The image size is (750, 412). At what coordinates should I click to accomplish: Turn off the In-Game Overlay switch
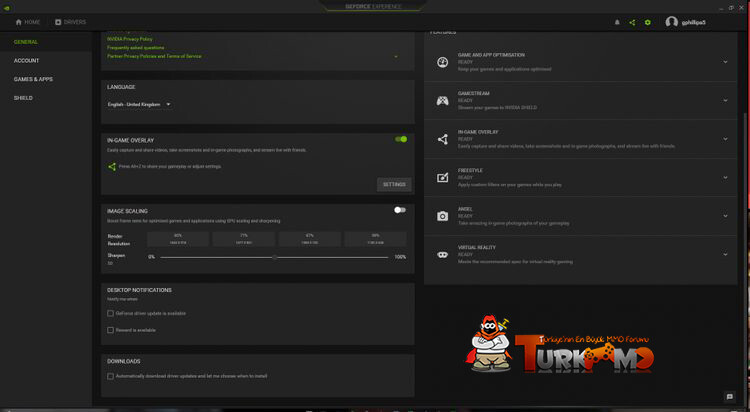[x=401, y=139]
